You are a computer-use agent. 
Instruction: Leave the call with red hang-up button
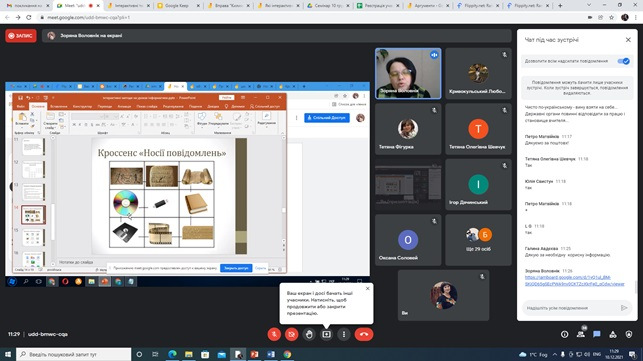click(364, 334)
